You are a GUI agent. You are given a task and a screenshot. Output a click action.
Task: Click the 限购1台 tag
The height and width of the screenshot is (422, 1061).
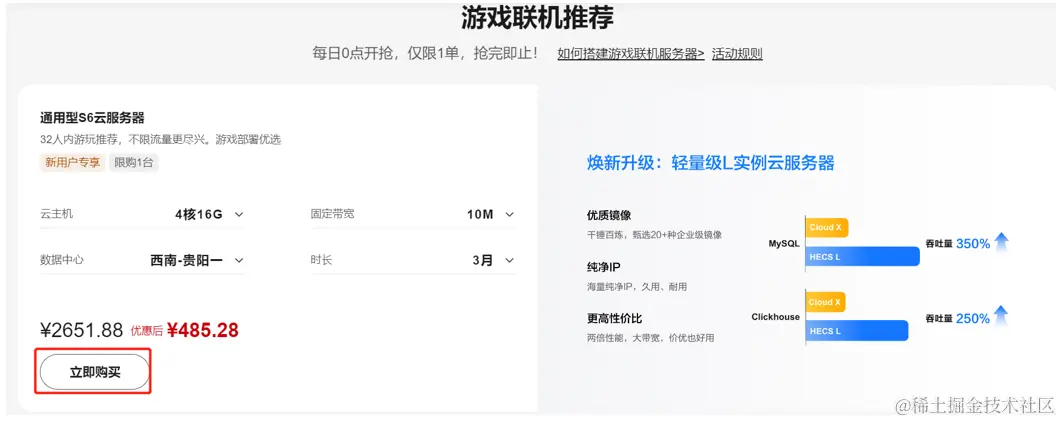(x=134, y=162)
